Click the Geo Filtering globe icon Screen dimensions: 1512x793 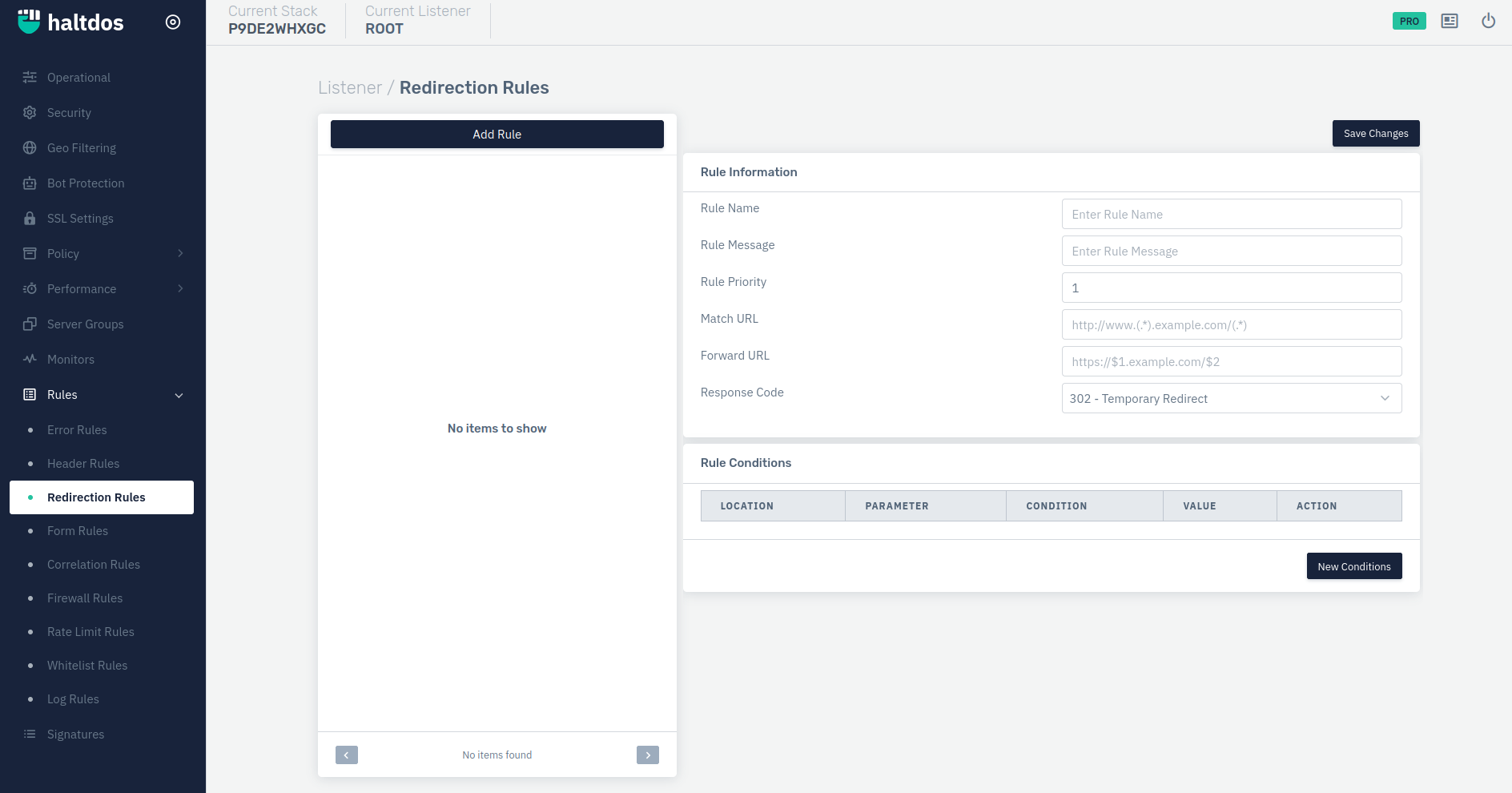30,148
